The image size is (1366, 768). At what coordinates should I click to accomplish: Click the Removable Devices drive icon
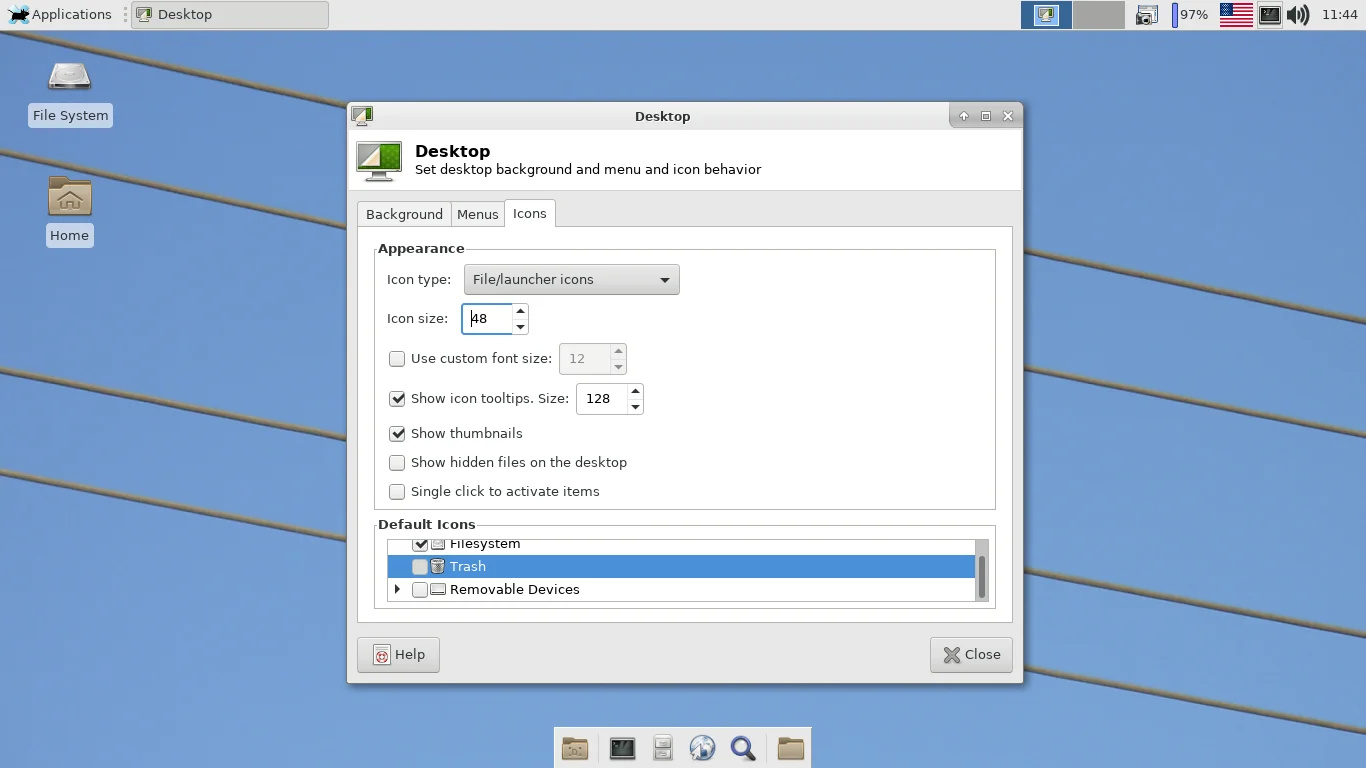438,590
